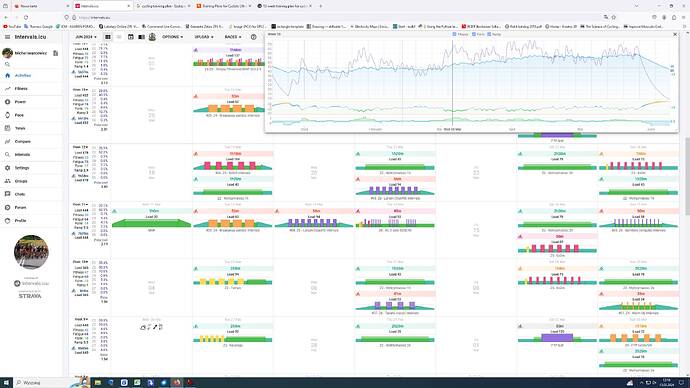Open the taskbar notification center icon

pyautogui.click(x=682, y=383)
